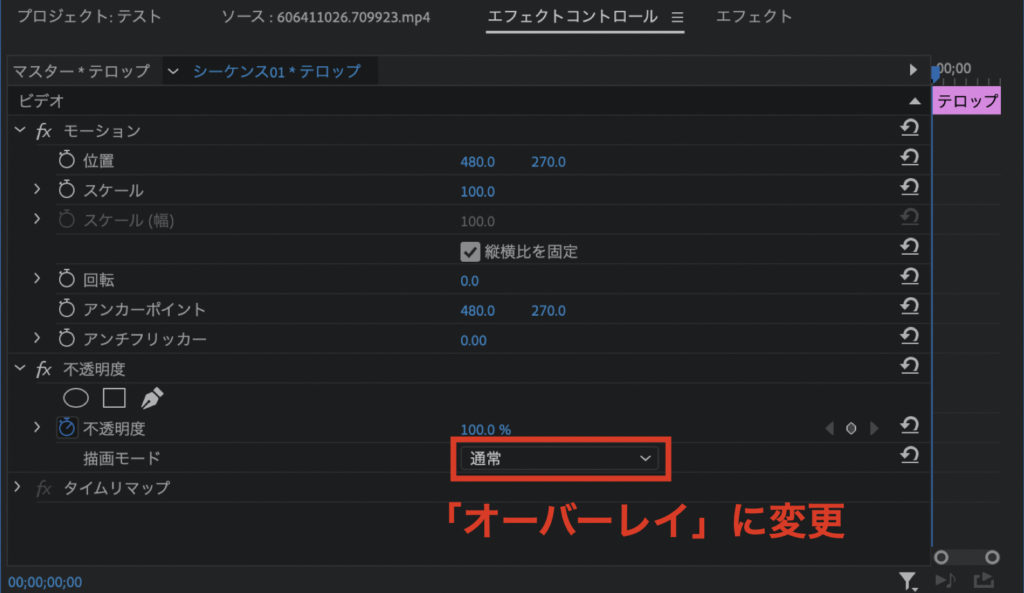This screenshot has height=593, width=1024.
Task: Toggle animation stopwatch for 回転
Action: tap(67, 279)
